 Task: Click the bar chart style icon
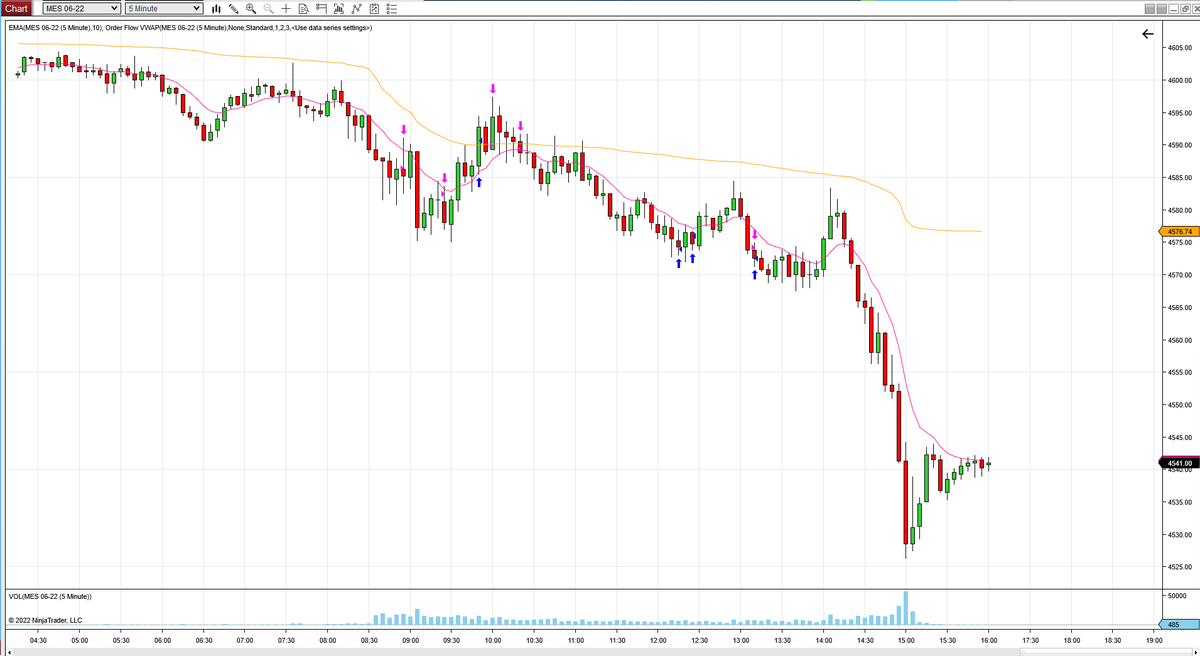[x=217, y=8]
